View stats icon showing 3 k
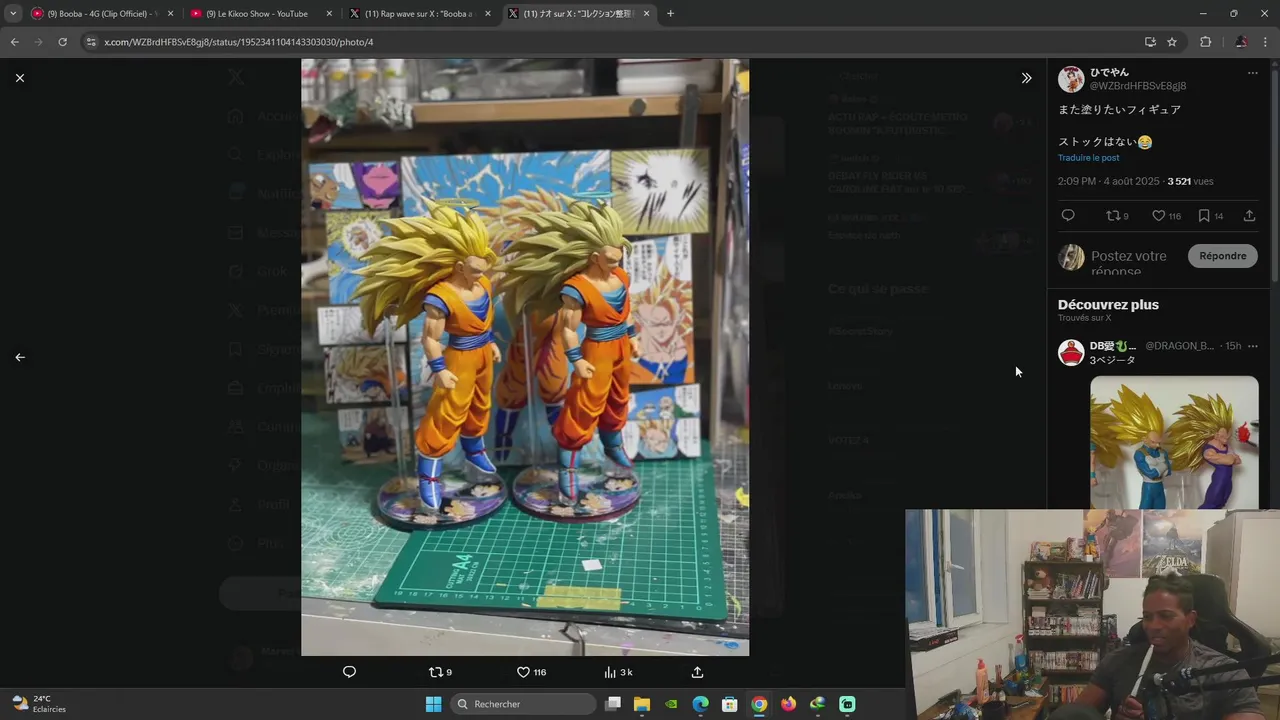This screenshot has height=720, width=1280. (618, 672)
